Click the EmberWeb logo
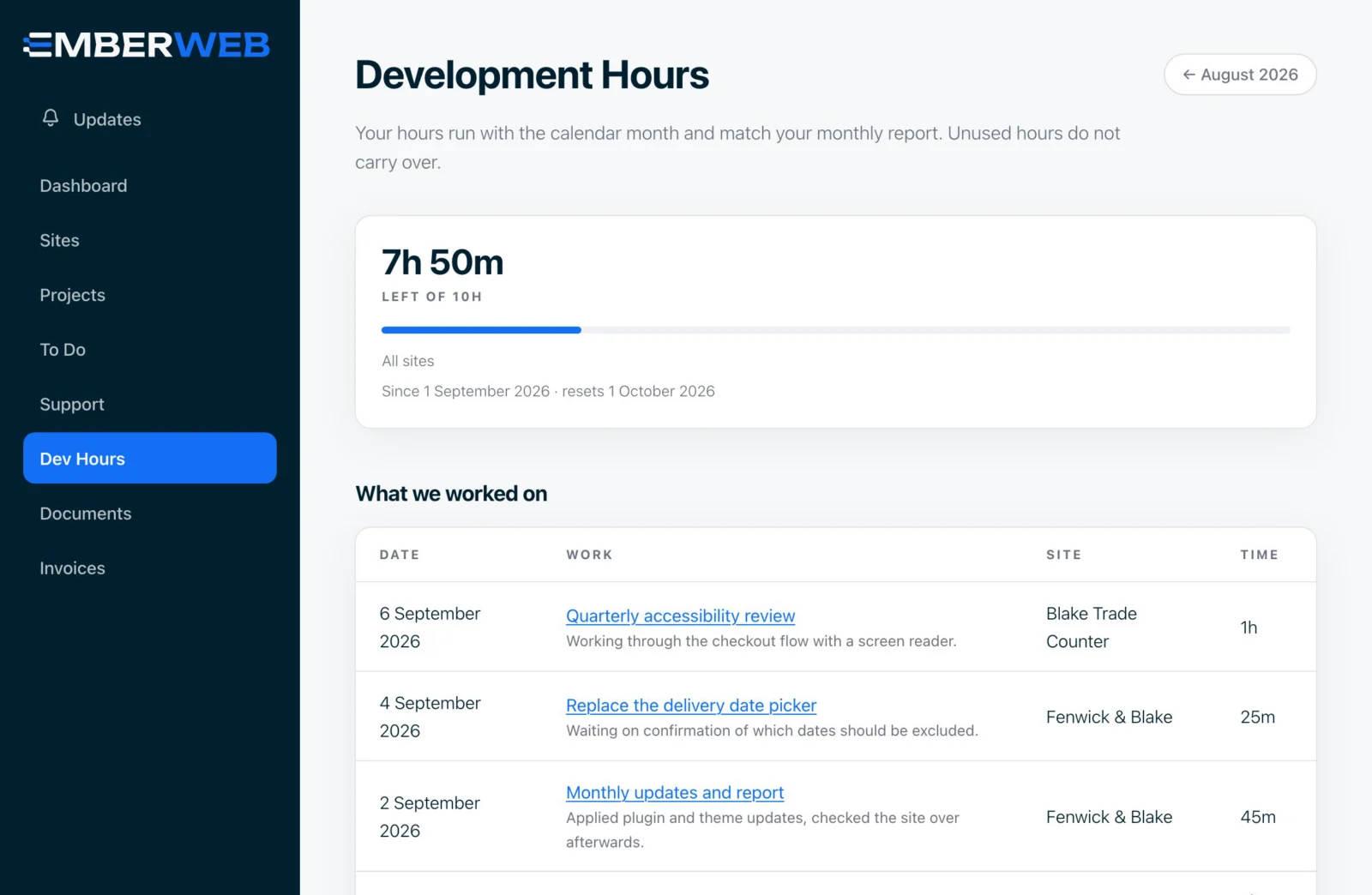The height and width of the screenshot is (895, 1372). pyautogui.click(x=147, y=45)
